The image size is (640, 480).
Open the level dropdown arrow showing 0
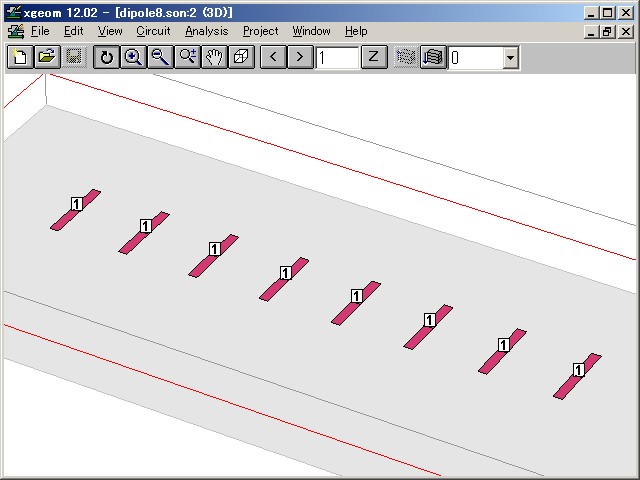coord(510,58)
